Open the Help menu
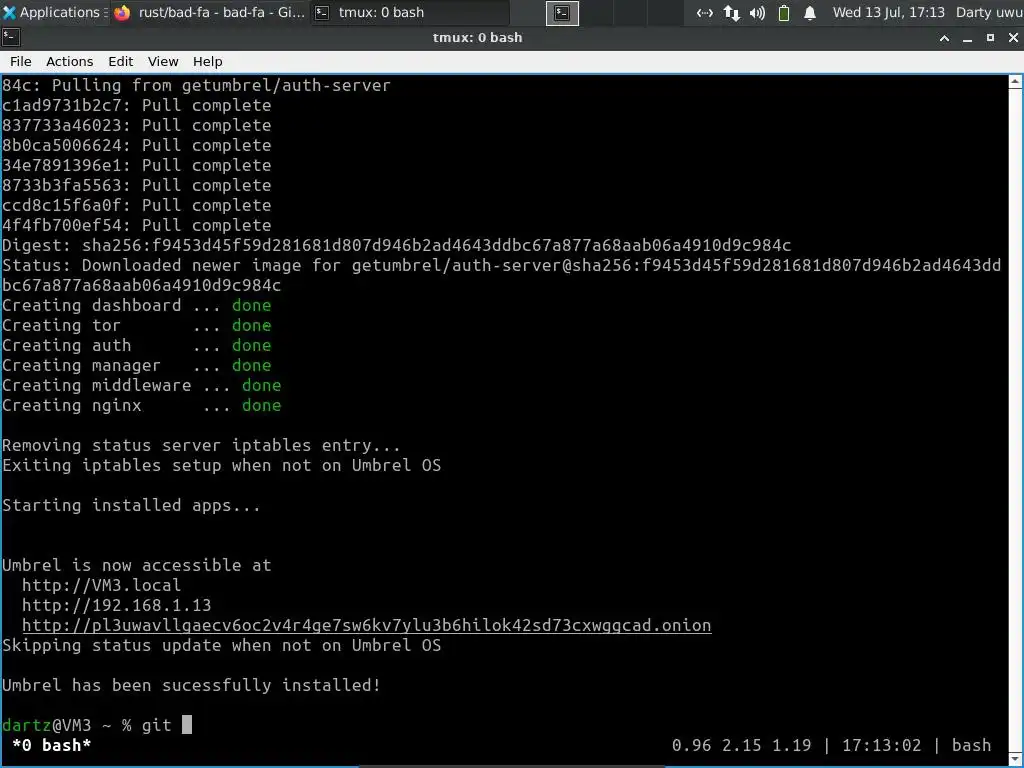Viewport: 1024px width, 768px height. pyautogui.click(x=208, y=61)
